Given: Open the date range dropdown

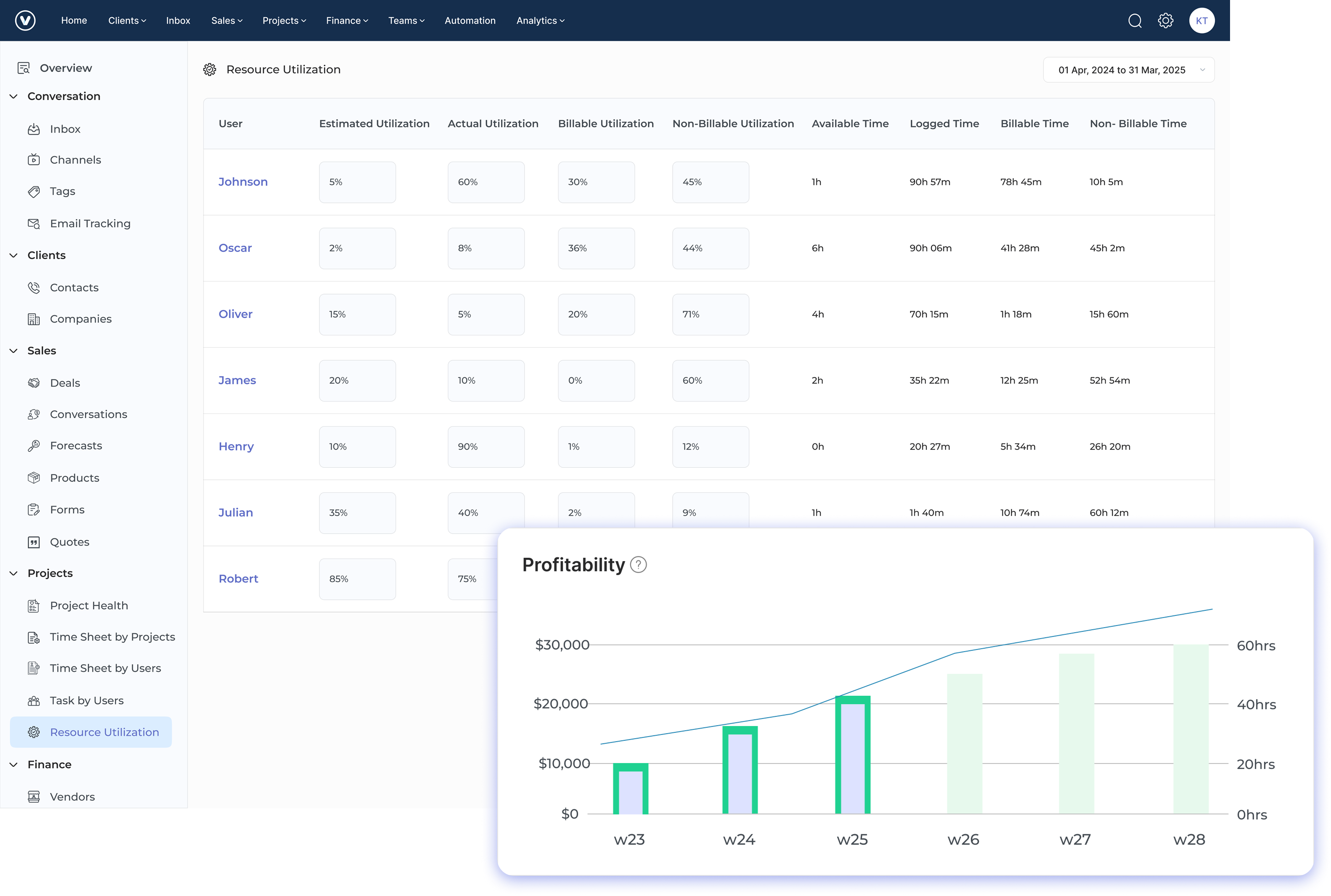Looking at the screenshot, I should point(1129,70).
